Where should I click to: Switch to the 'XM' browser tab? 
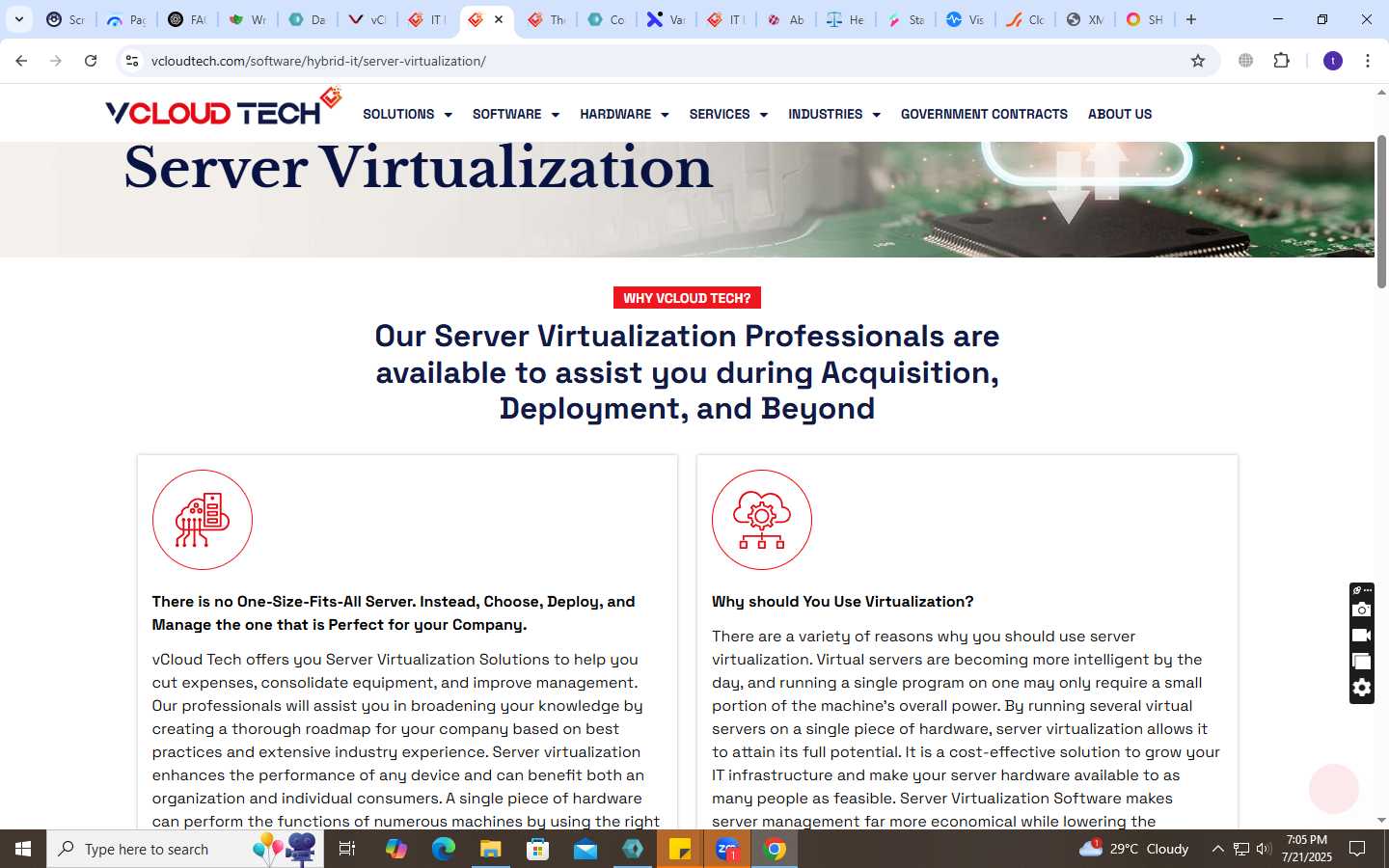1084,19
